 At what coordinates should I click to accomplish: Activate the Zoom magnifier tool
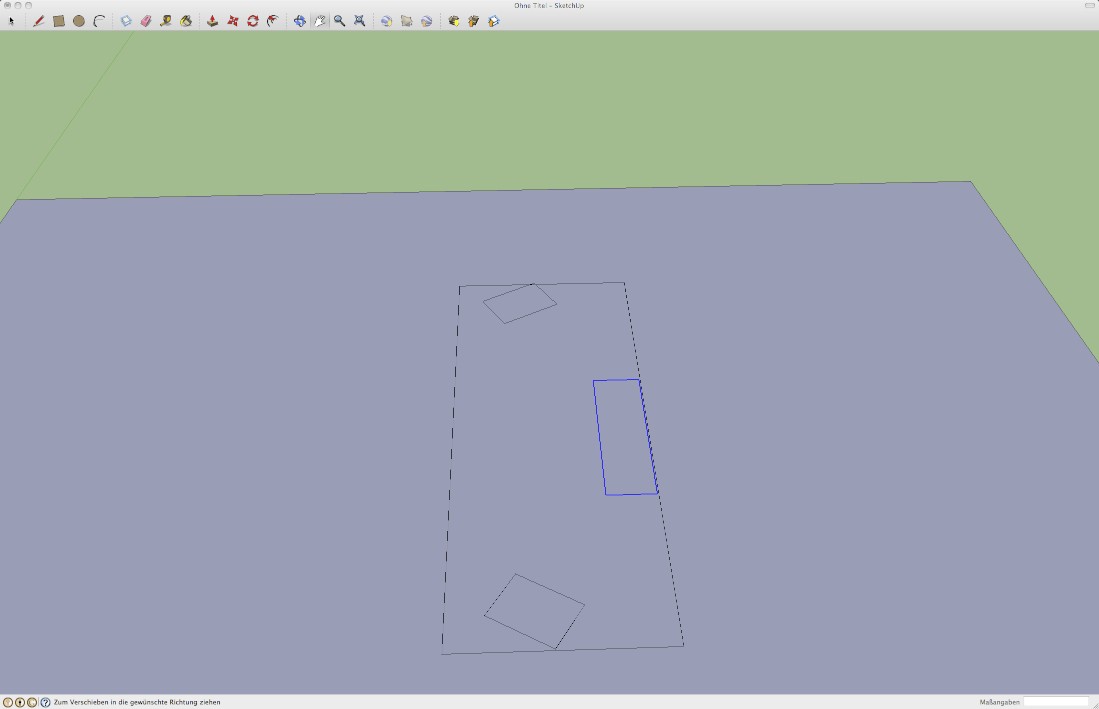coord(339,21)
